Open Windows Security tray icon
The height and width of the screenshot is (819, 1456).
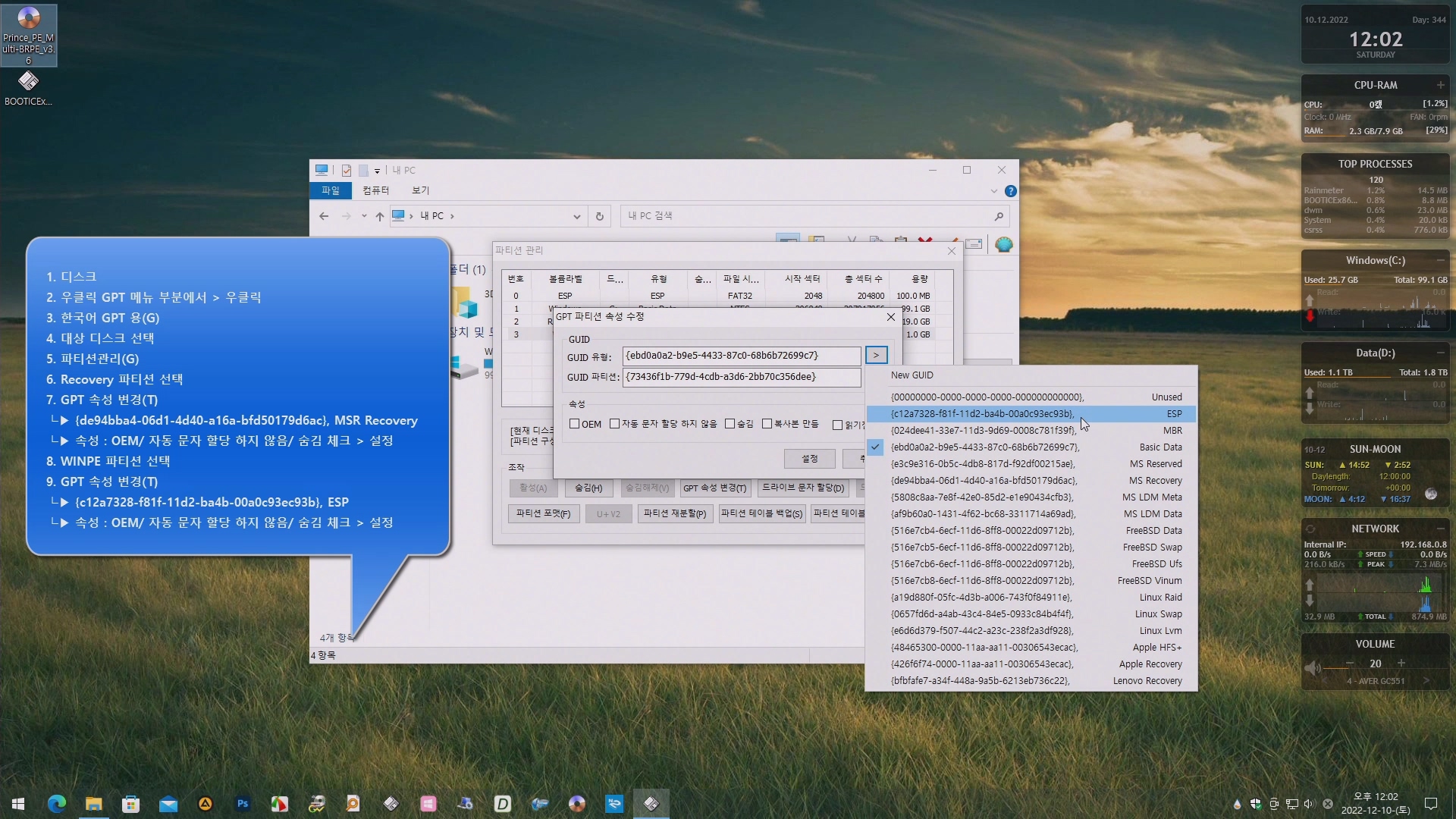[1256, 804]
